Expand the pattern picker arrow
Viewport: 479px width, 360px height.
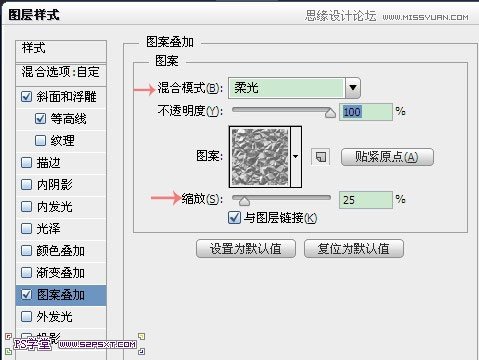click(296, 156)
